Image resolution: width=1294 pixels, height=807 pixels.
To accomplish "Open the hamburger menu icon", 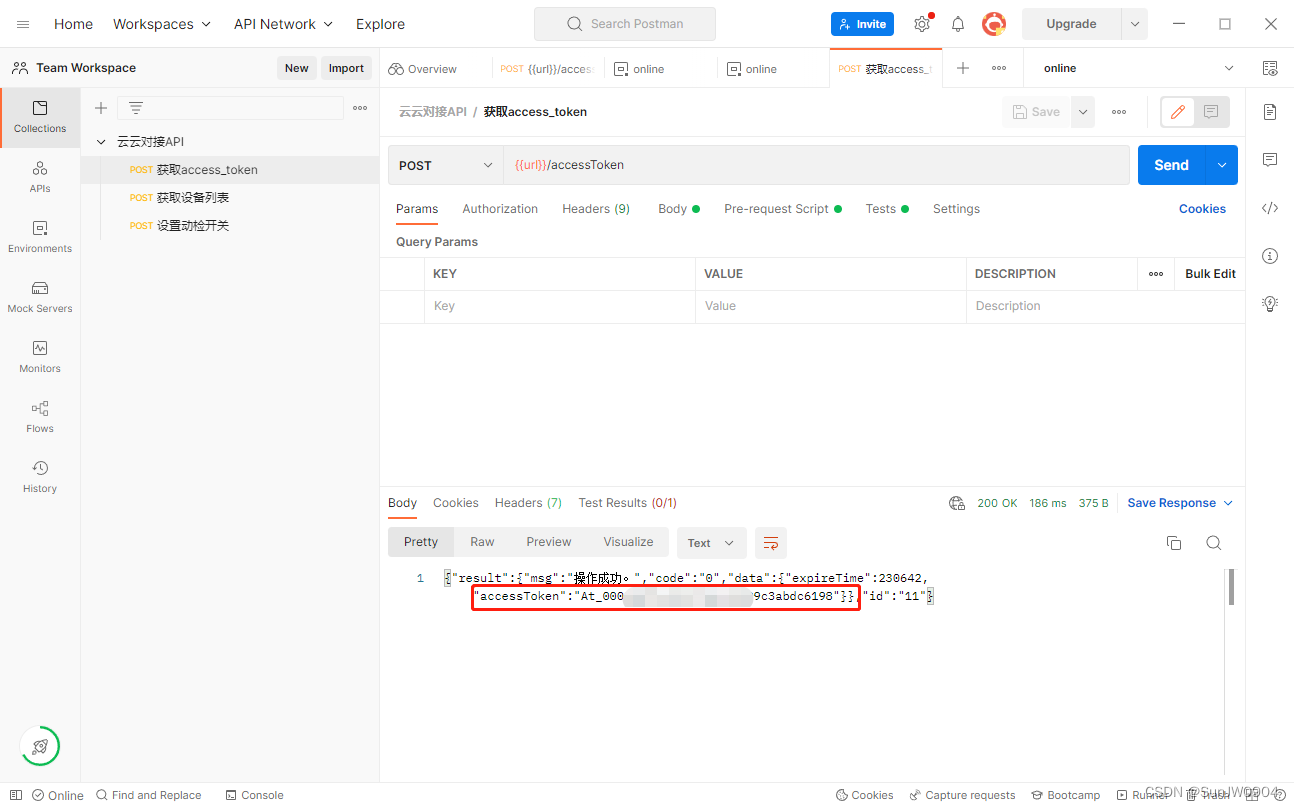I will pyautogui.click(x=23, y=24).
